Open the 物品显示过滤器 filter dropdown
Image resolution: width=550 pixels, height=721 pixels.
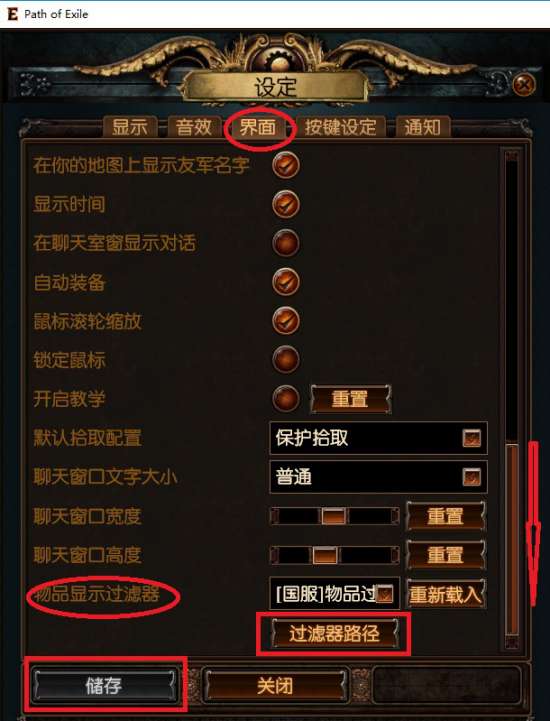tap(335, 594)
